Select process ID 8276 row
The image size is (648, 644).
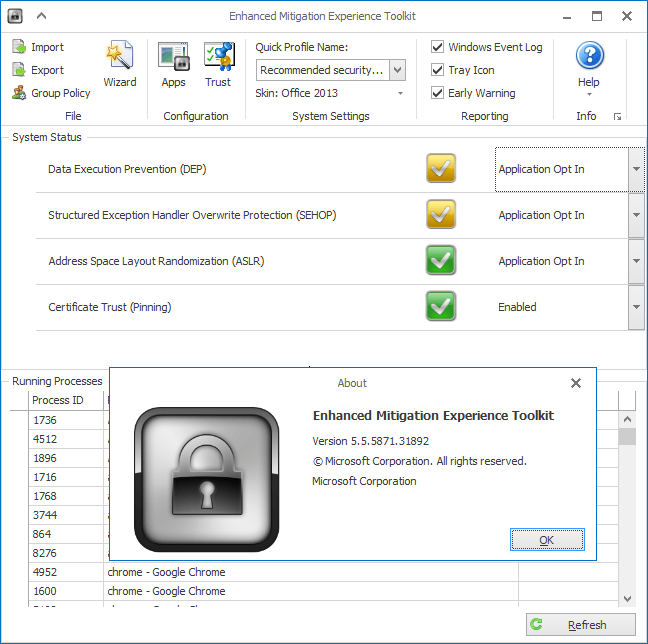[66, 553]
